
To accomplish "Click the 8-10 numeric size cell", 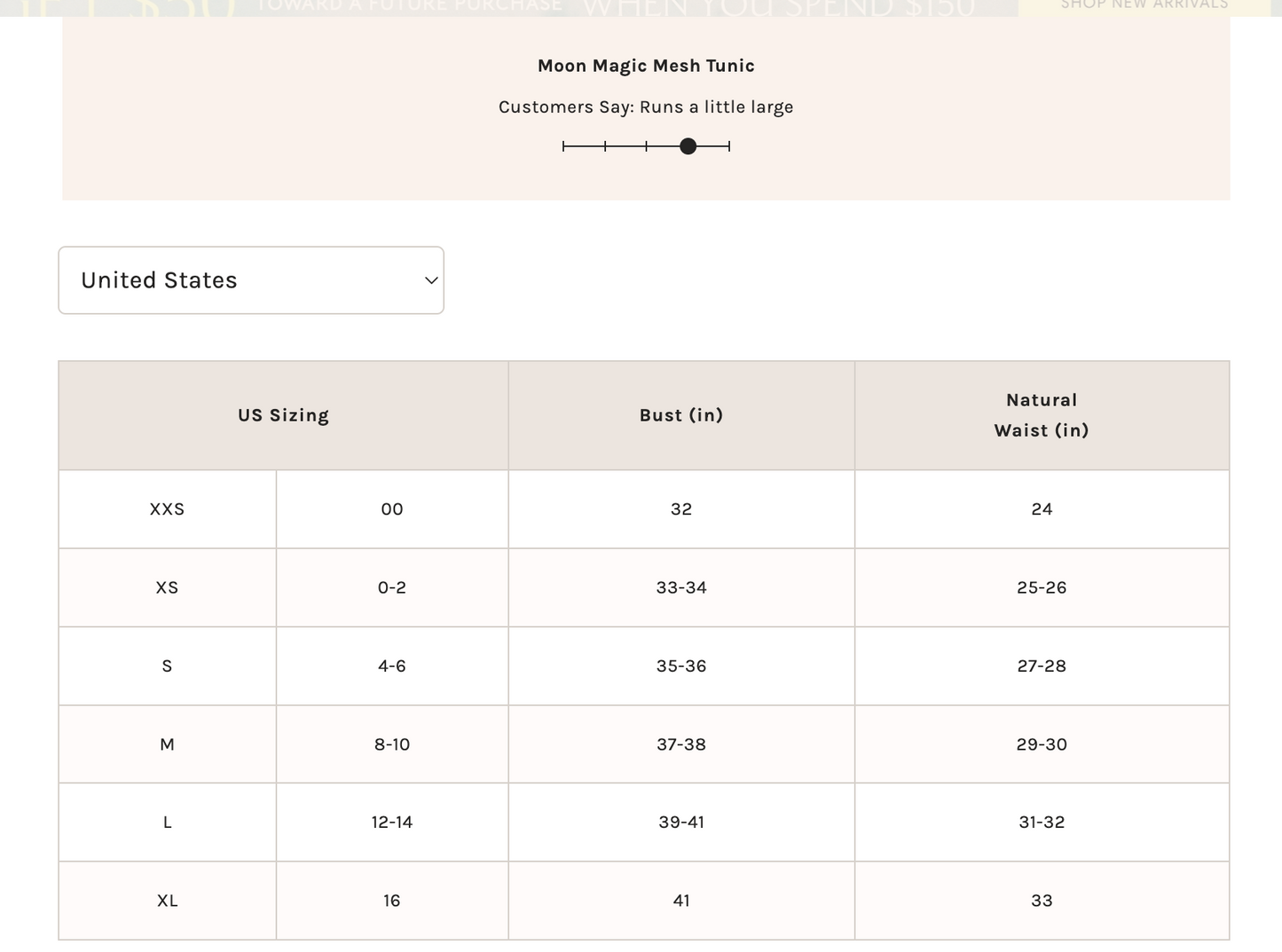I will tap(391, 744).
